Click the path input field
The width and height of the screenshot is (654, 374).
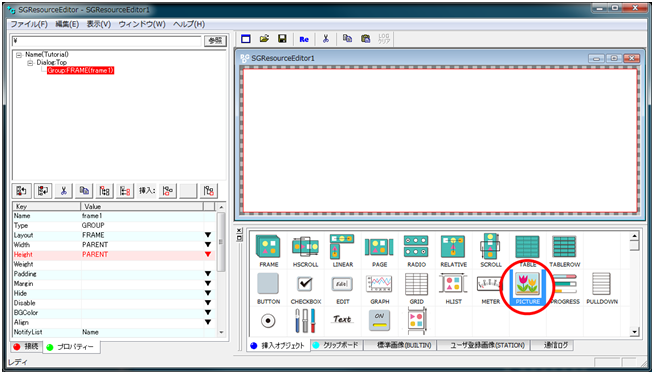coord(107,41)
